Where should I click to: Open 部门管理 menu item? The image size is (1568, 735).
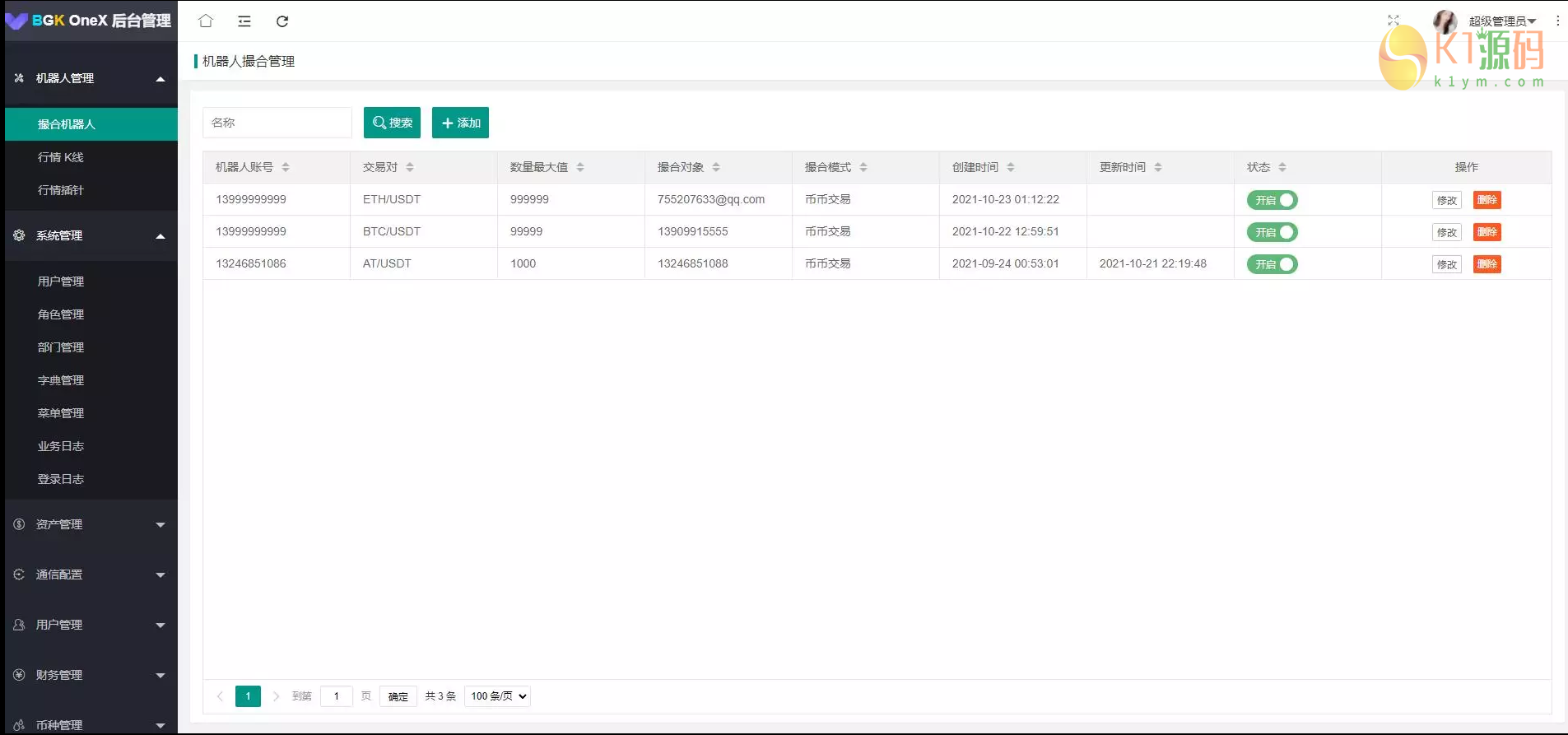pos(91,347)
